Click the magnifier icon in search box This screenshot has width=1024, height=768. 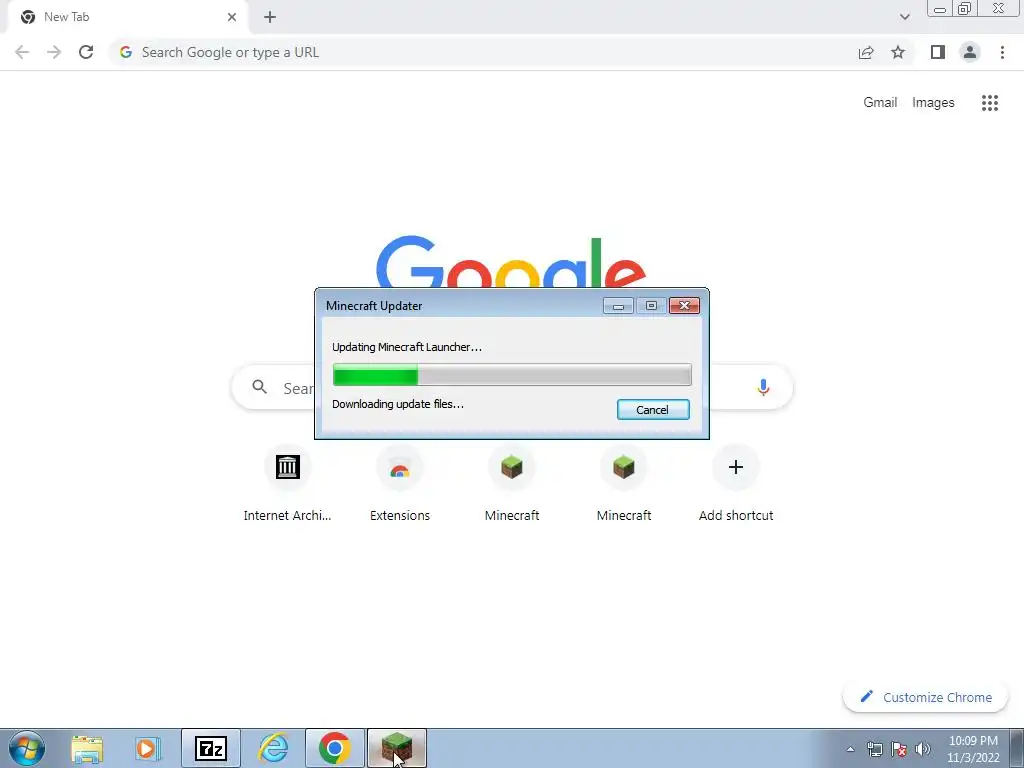[x=260, y=387]
